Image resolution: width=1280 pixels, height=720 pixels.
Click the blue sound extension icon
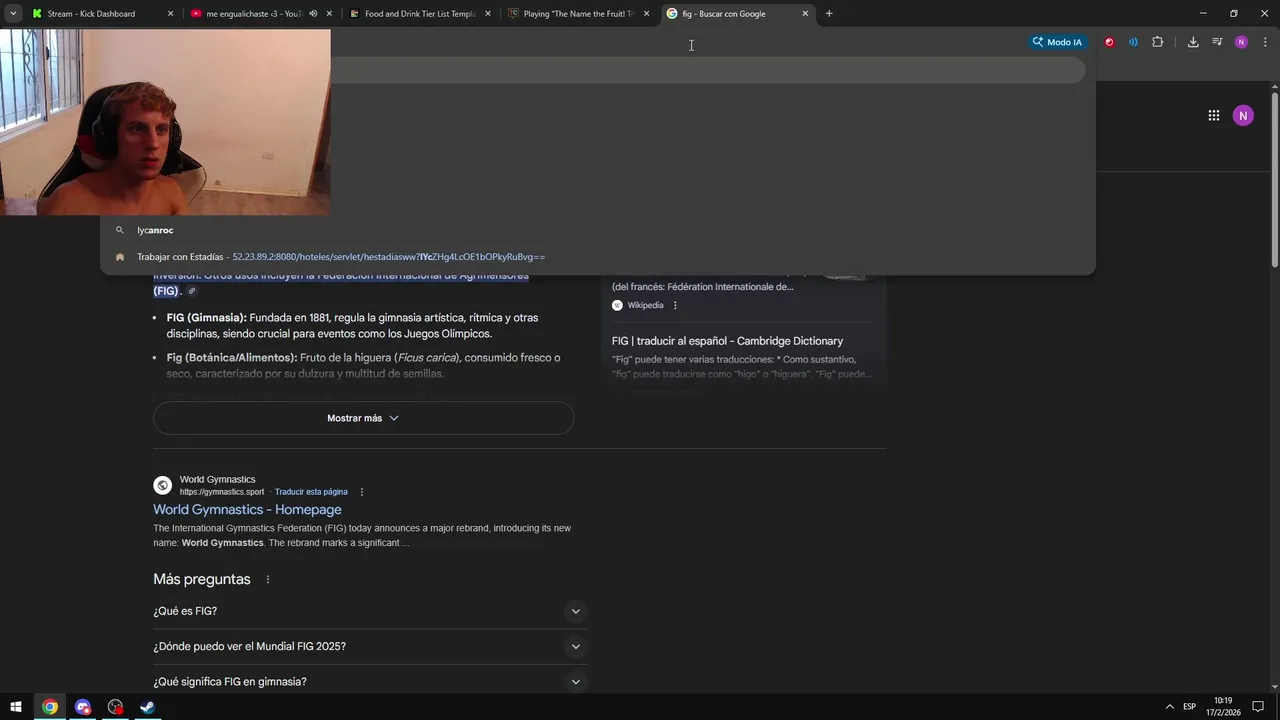coord(1133,42)
